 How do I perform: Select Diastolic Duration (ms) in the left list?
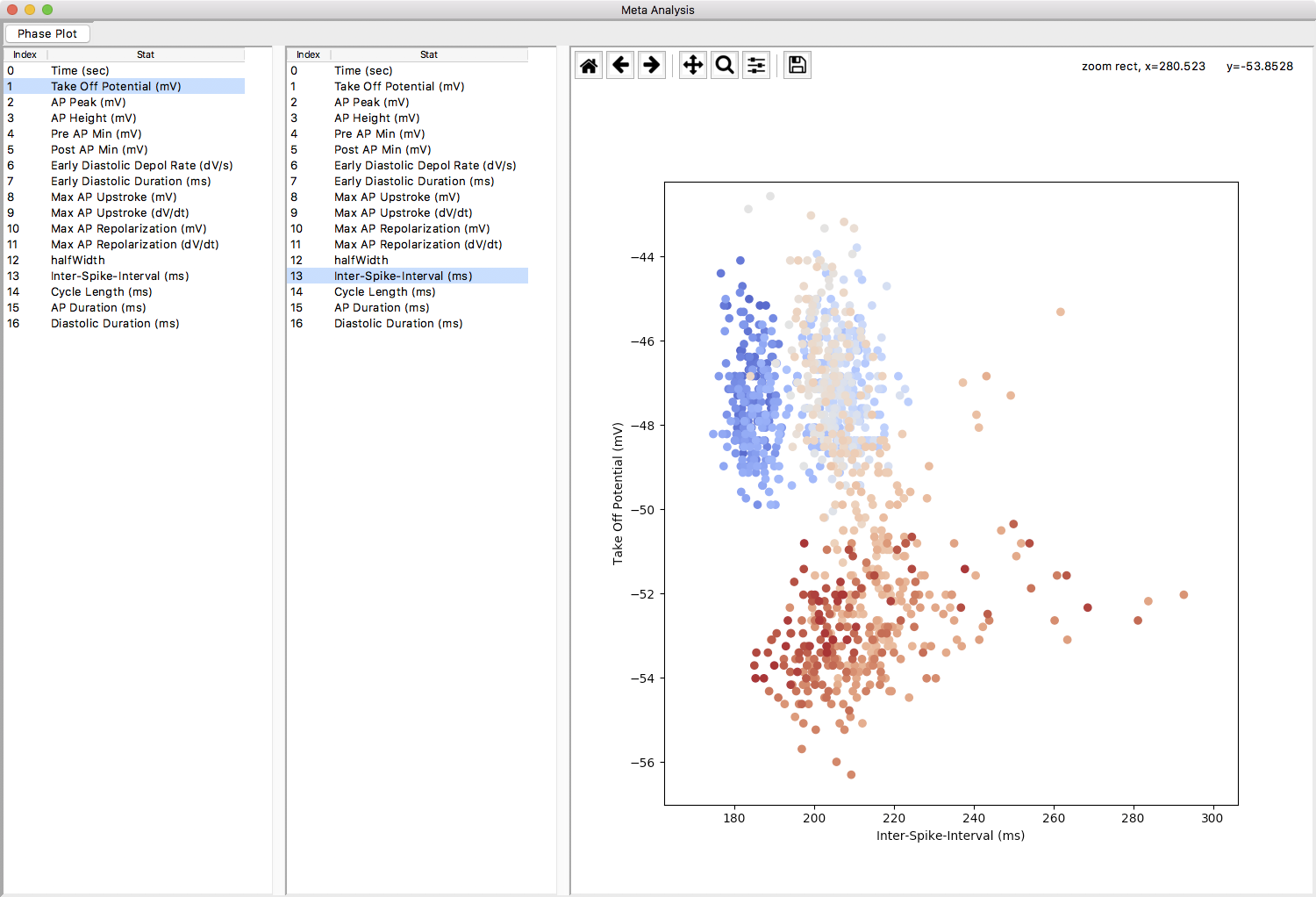tap(124, 323)
